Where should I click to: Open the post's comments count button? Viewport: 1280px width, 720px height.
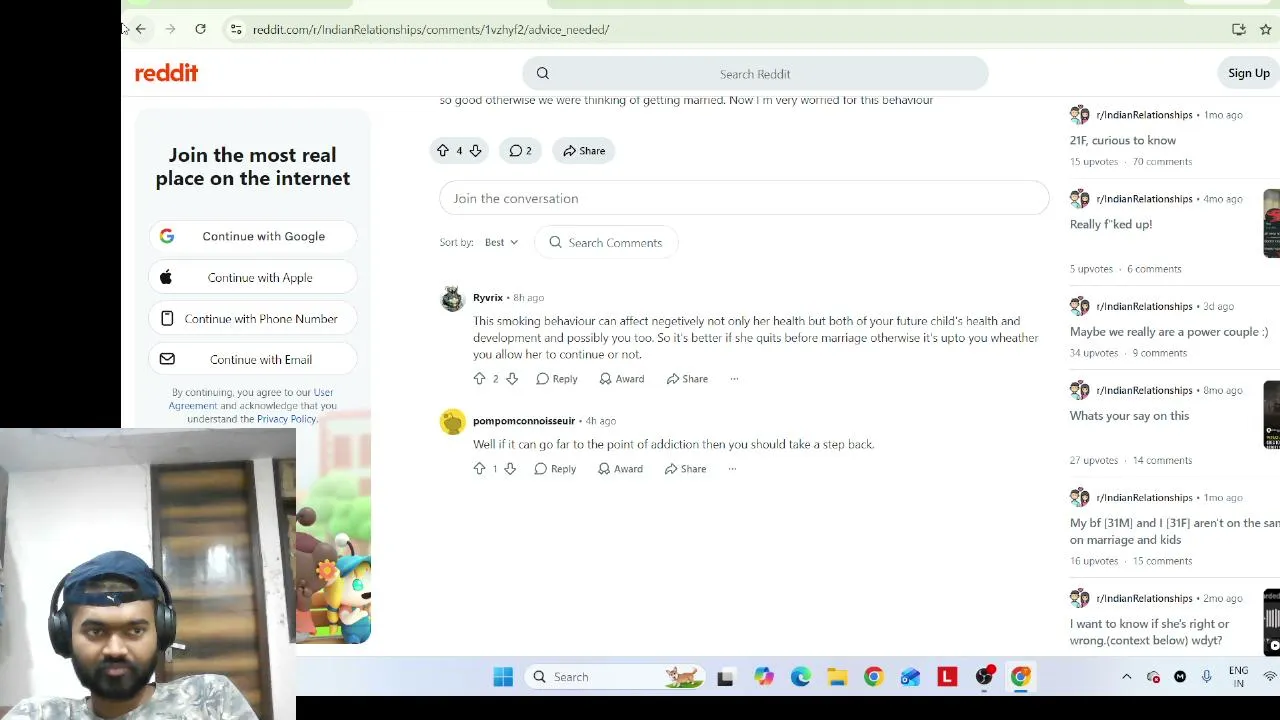point(520,150)
